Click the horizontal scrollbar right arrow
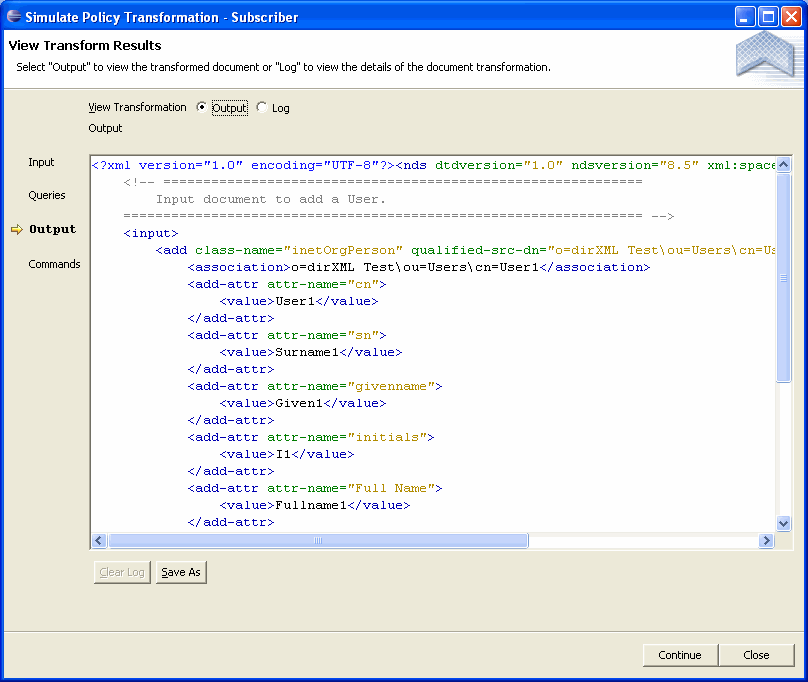 766,541
